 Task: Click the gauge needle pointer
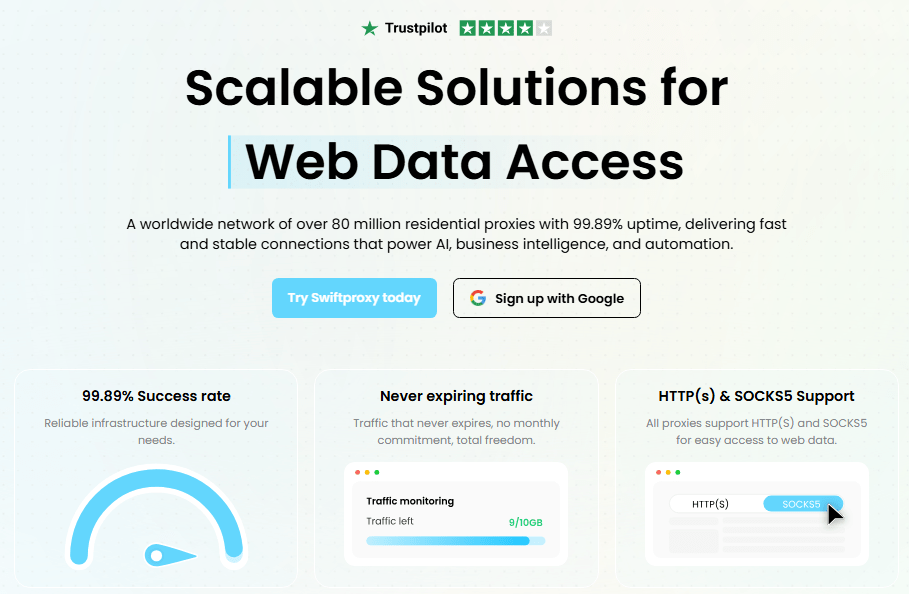pyautogui.click(x=169, y=555)
